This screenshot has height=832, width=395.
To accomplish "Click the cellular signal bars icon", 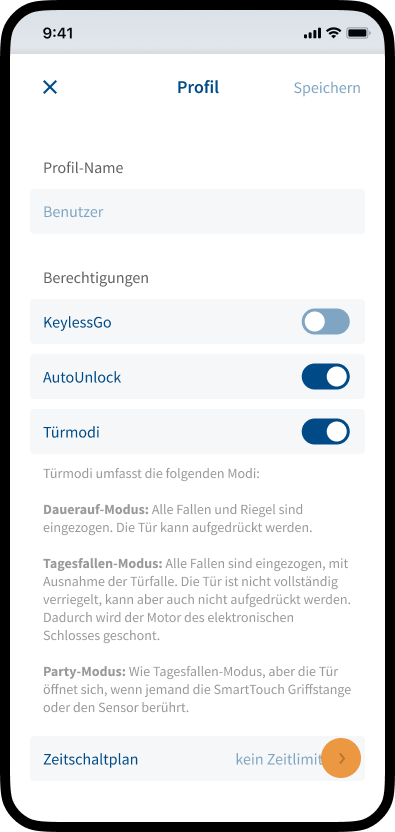I will click(x=313, y=33).
